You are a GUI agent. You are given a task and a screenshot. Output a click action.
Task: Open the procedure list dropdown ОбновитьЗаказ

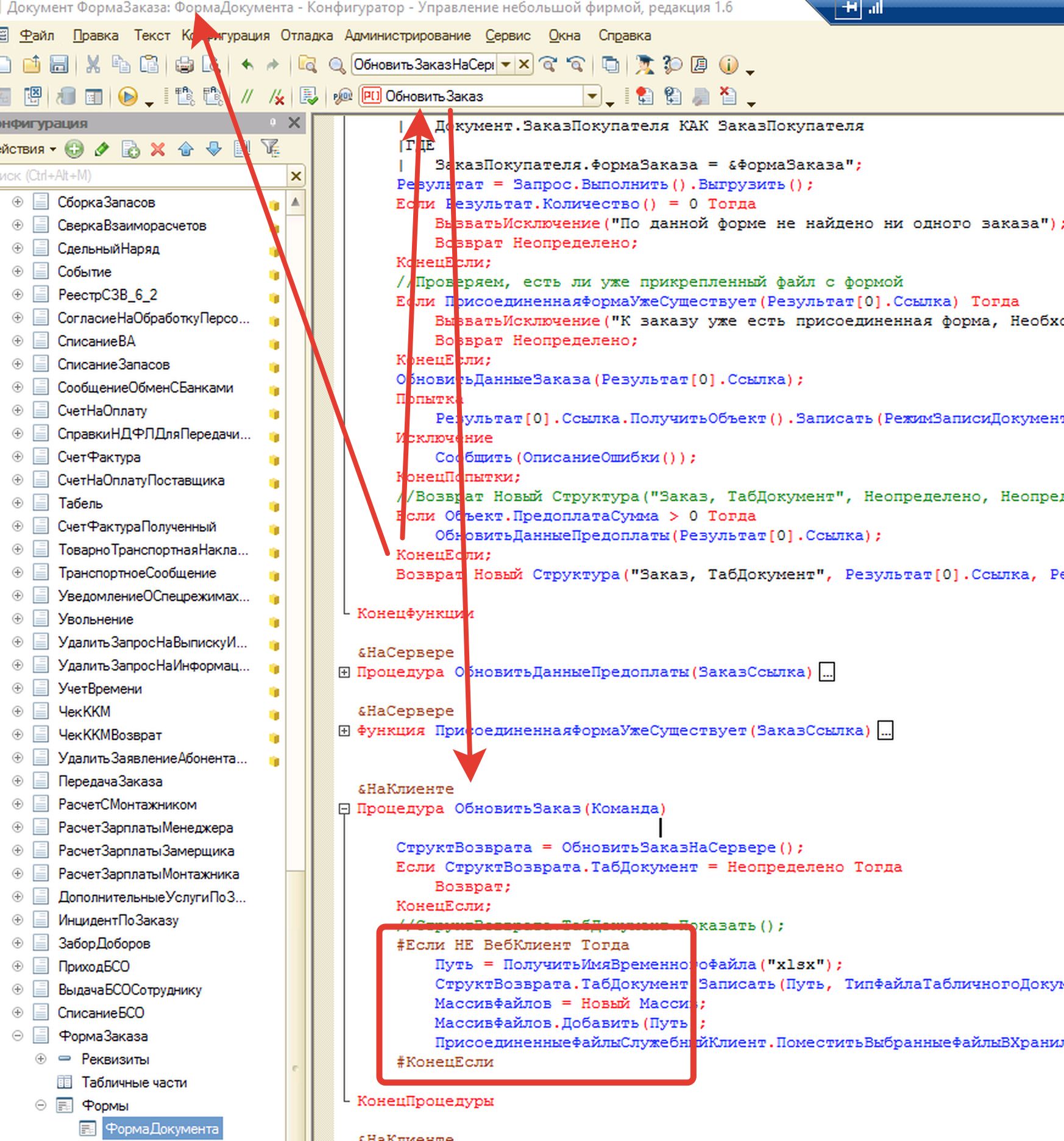pos(591,96)
